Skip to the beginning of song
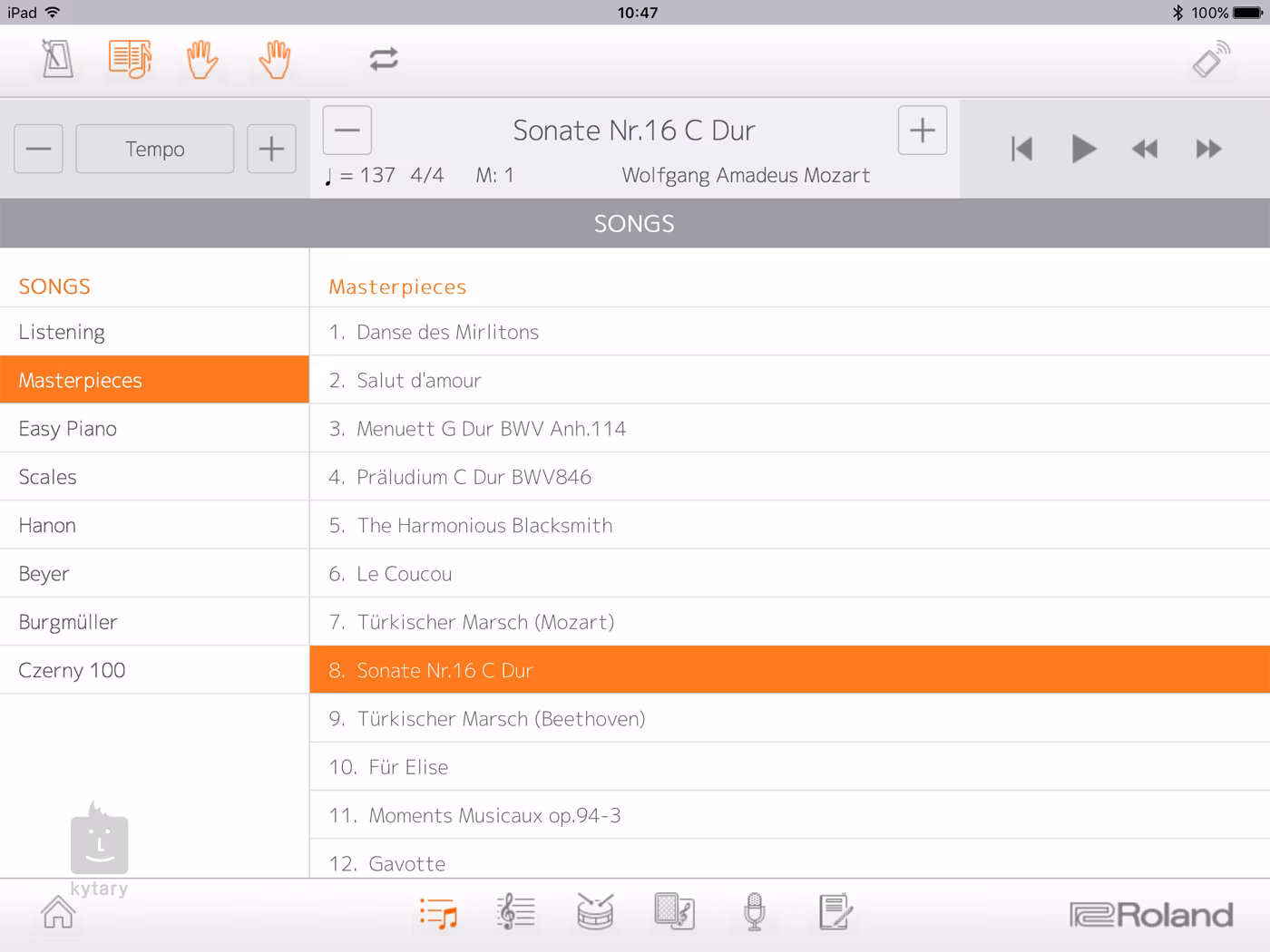 click(x=1021, y=149)
